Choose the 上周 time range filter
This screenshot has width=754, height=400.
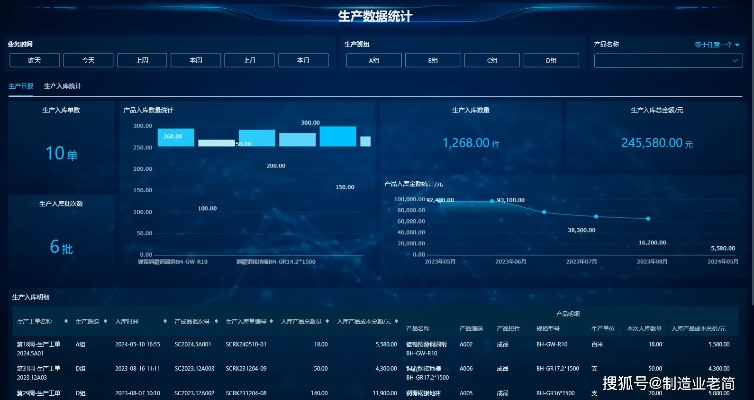pos(142,60)
